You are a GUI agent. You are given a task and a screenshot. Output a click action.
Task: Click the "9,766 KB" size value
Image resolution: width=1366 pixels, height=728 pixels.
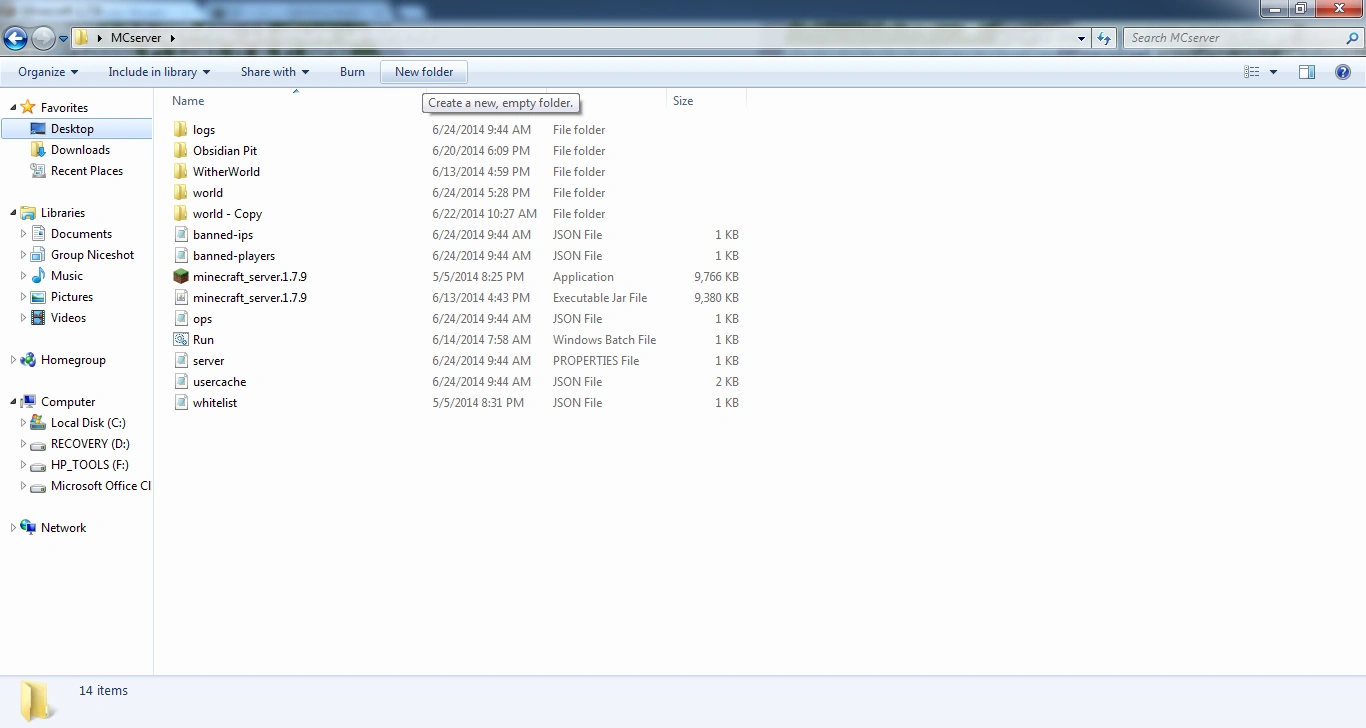(716, 277)
